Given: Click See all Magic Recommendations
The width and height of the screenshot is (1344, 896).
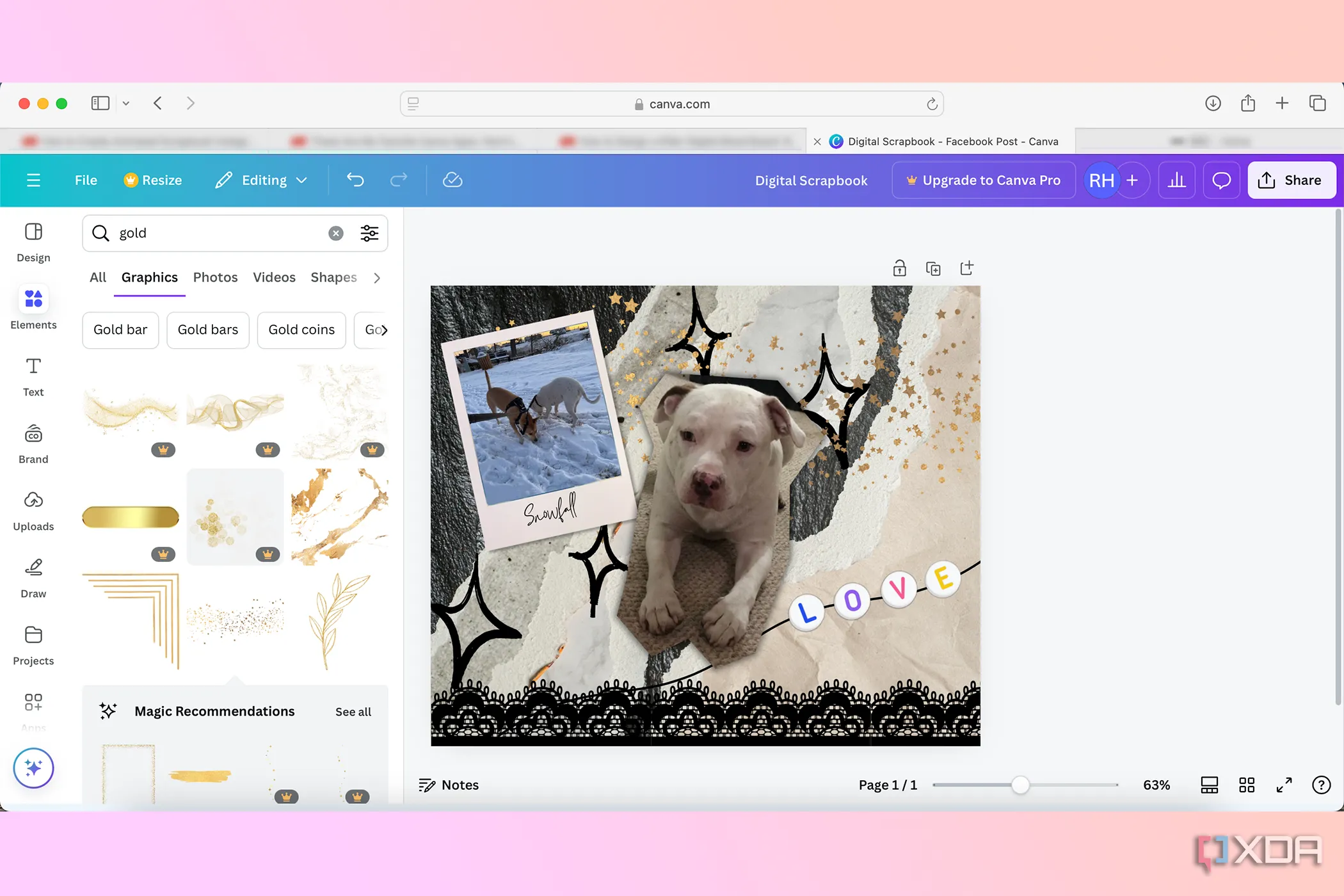Looking at the screenshot, I should click(x=353, y=712).
